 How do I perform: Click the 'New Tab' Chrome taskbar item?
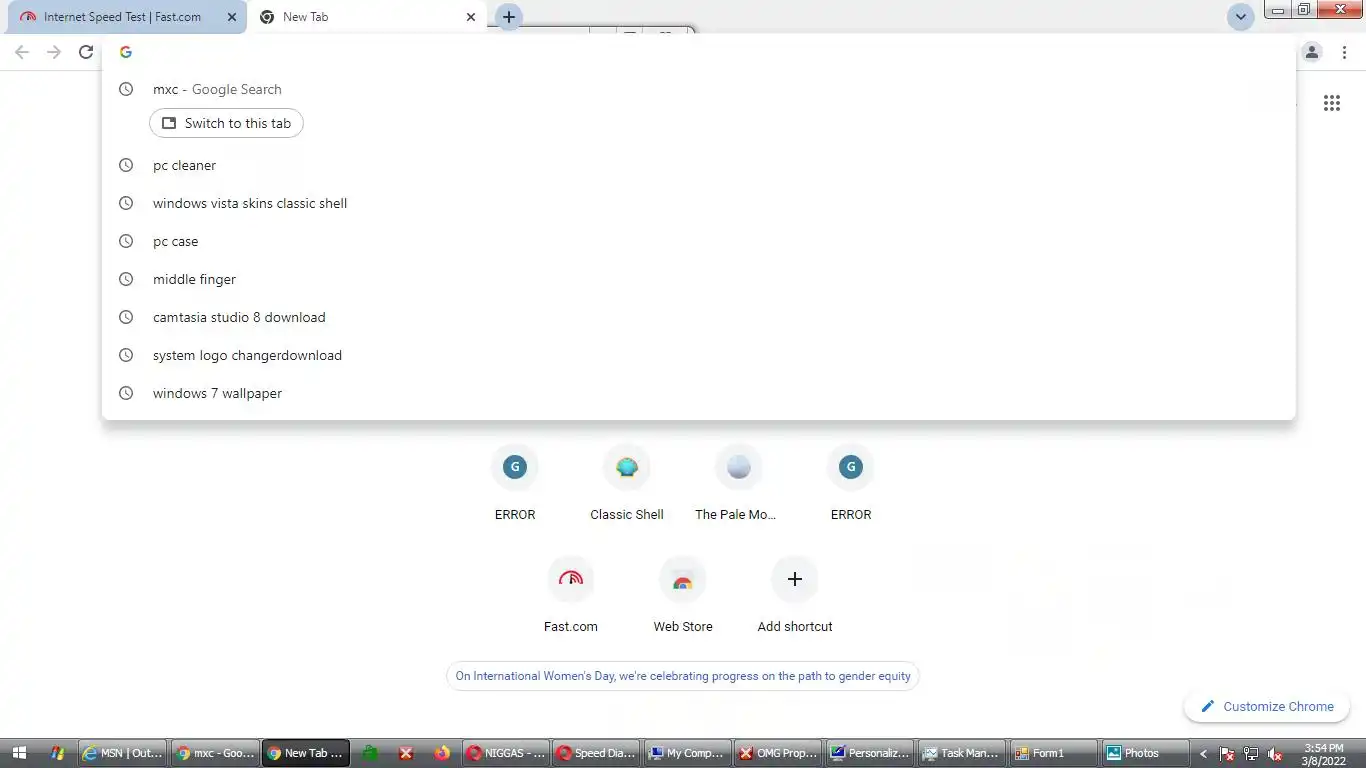pos(306,753)
